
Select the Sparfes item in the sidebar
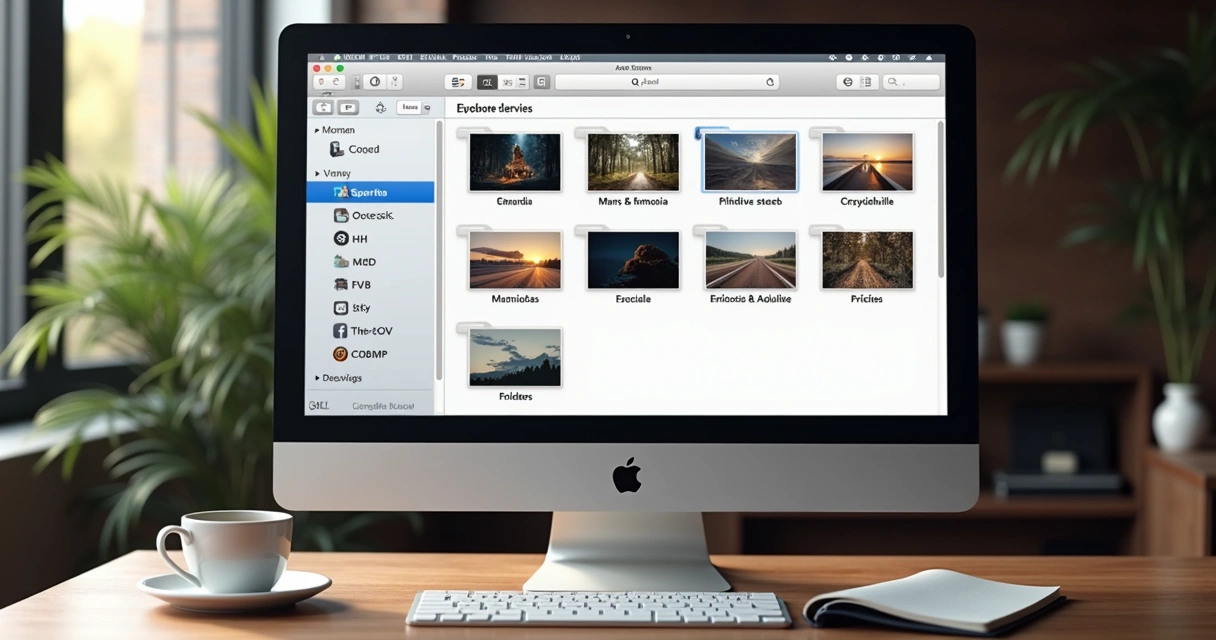369,192
